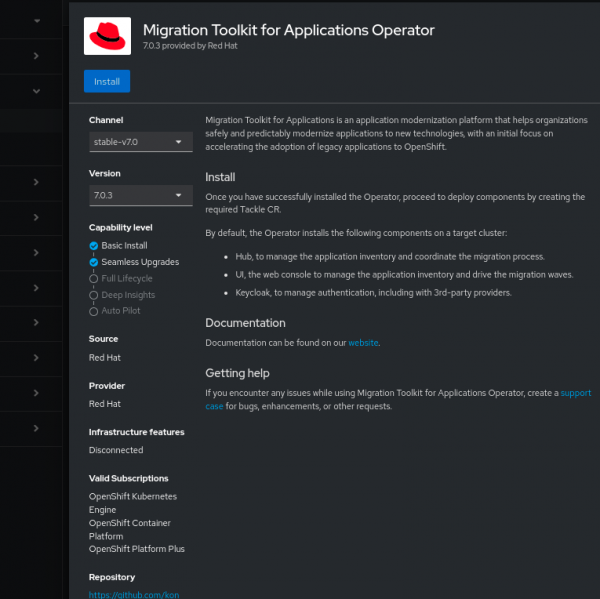Viewport: 600px width, 599px height.
Task: Open the Channel stable-v7.0 dropdown
Action: click(140, 142)
